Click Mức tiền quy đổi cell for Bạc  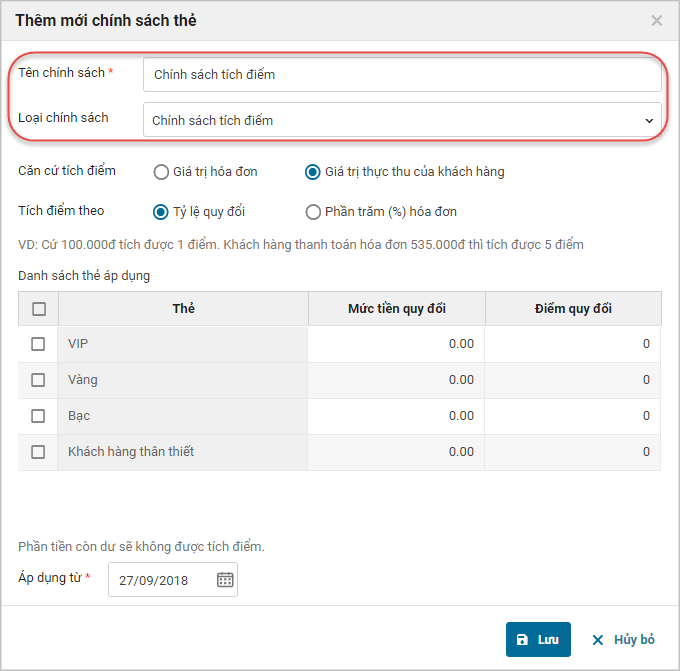[x=397, y=416]
